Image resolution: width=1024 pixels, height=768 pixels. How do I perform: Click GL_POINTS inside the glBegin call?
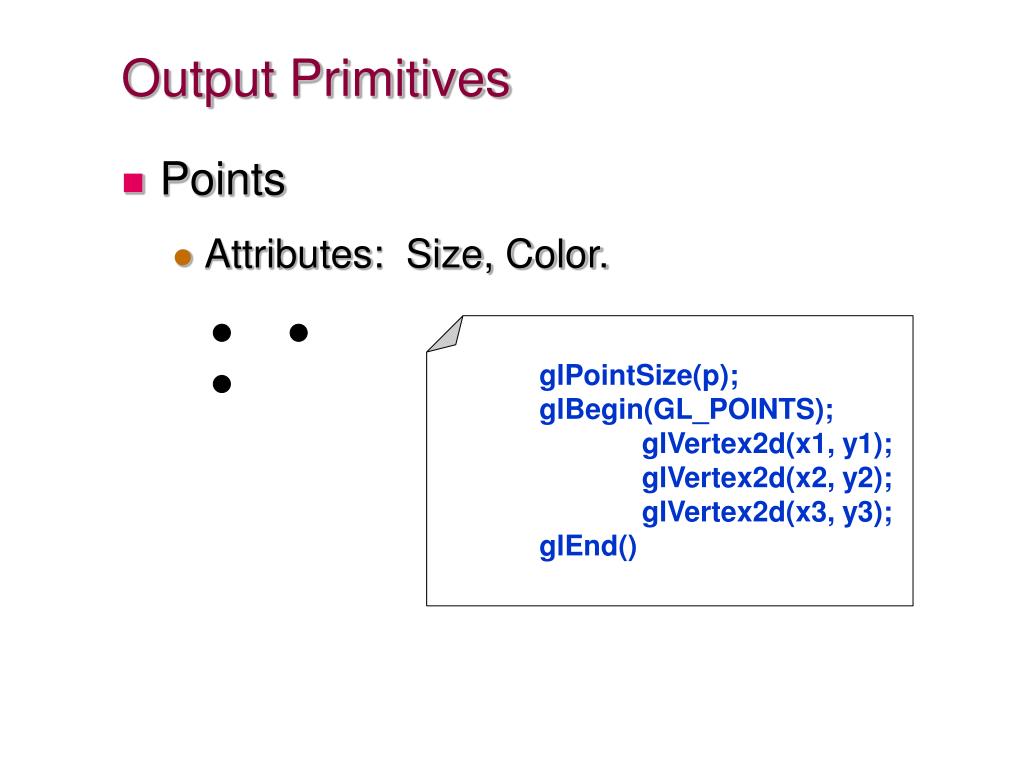(x=733, y=410)
